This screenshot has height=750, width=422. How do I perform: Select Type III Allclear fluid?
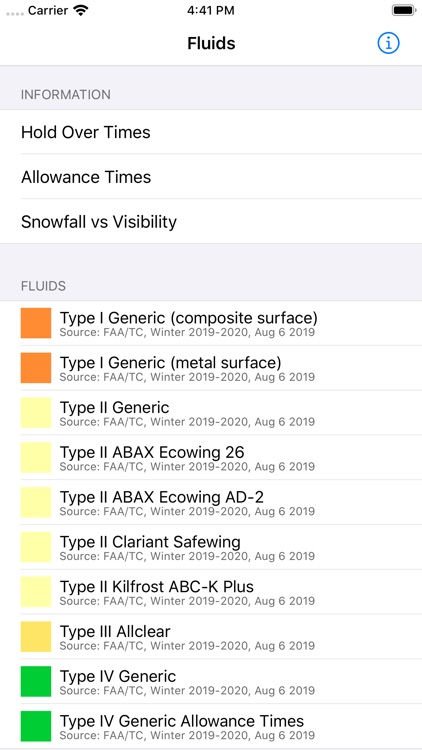coord(211,637)
